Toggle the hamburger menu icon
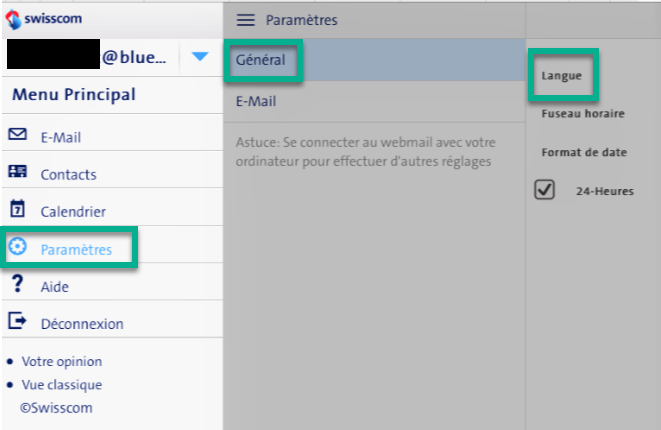 [245, 20]
